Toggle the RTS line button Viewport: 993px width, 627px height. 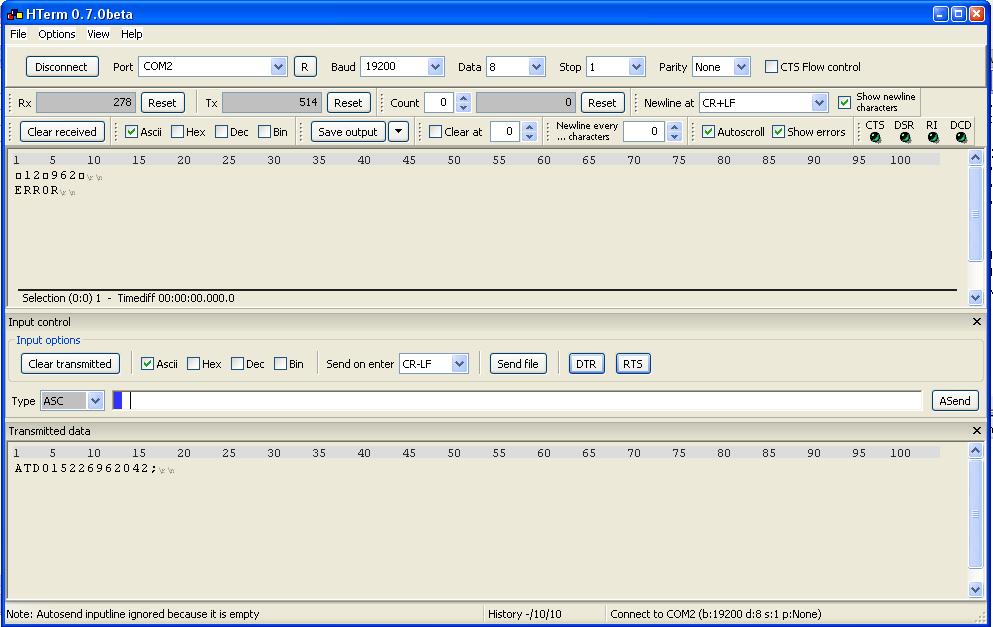point(633,364)
